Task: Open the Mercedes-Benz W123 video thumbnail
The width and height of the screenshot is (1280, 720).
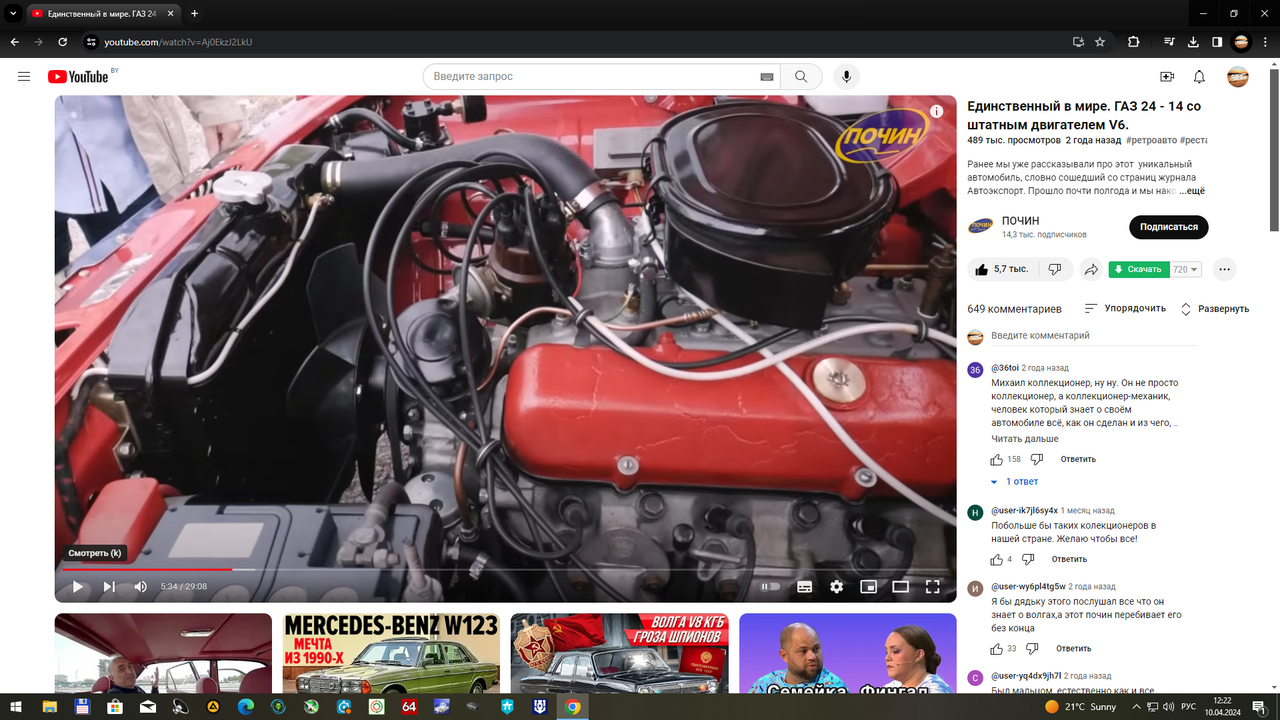Action: click(391, 653)
